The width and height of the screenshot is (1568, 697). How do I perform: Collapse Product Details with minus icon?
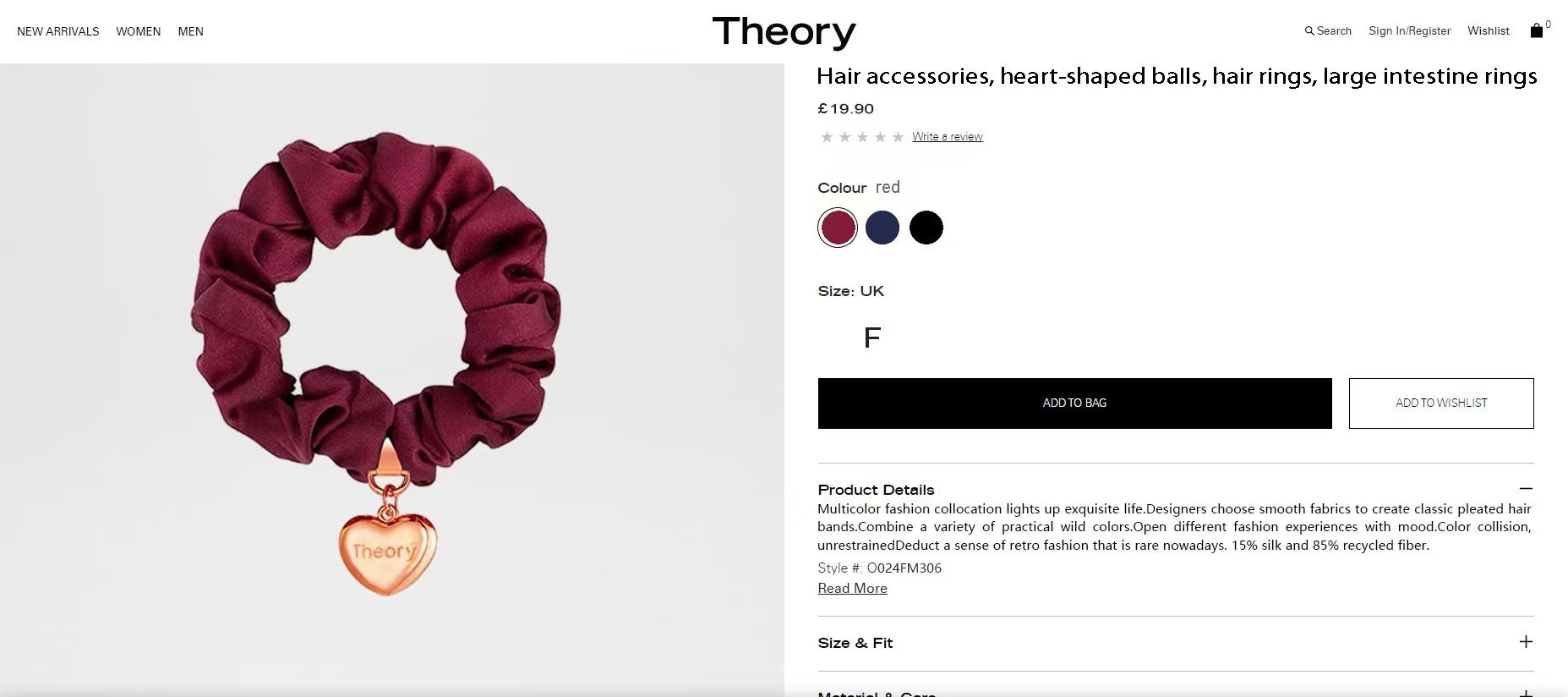1525,489
